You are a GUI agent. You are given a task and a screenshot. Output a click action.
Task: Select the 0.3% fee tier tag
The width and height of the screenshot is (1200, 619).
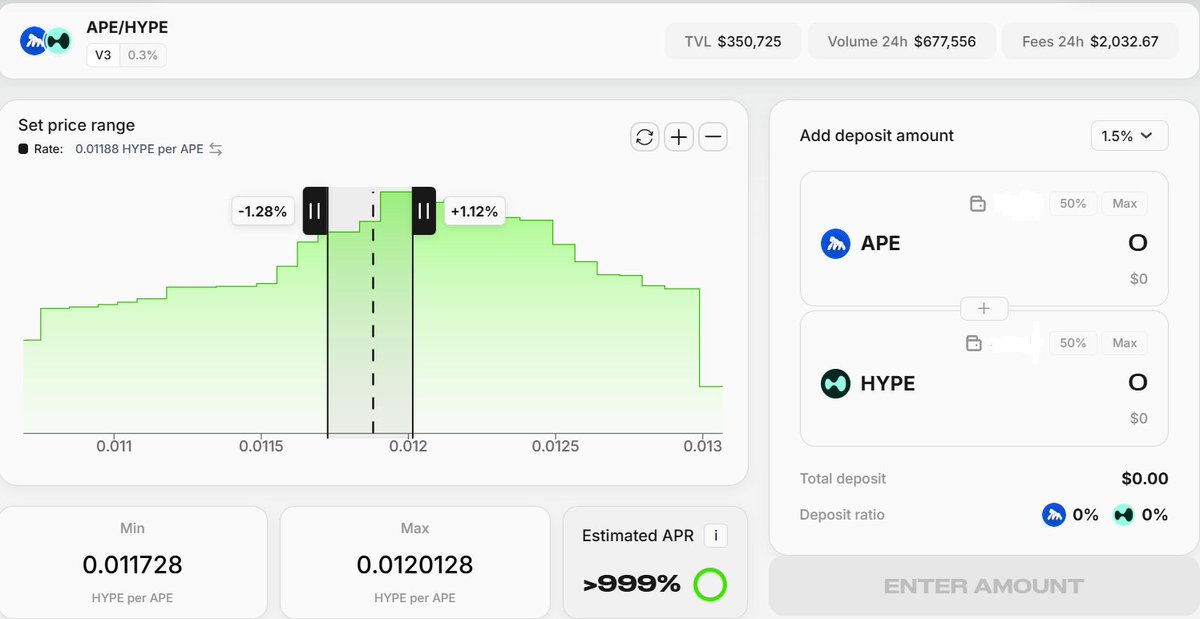click(x=142, y=55)
